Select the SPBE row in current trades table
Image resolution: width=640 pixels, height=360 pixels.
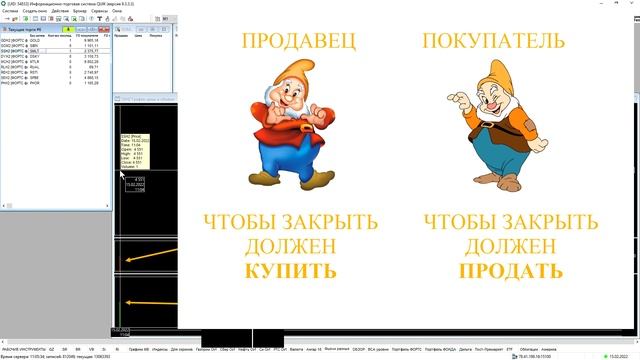(x=56, y=78)
